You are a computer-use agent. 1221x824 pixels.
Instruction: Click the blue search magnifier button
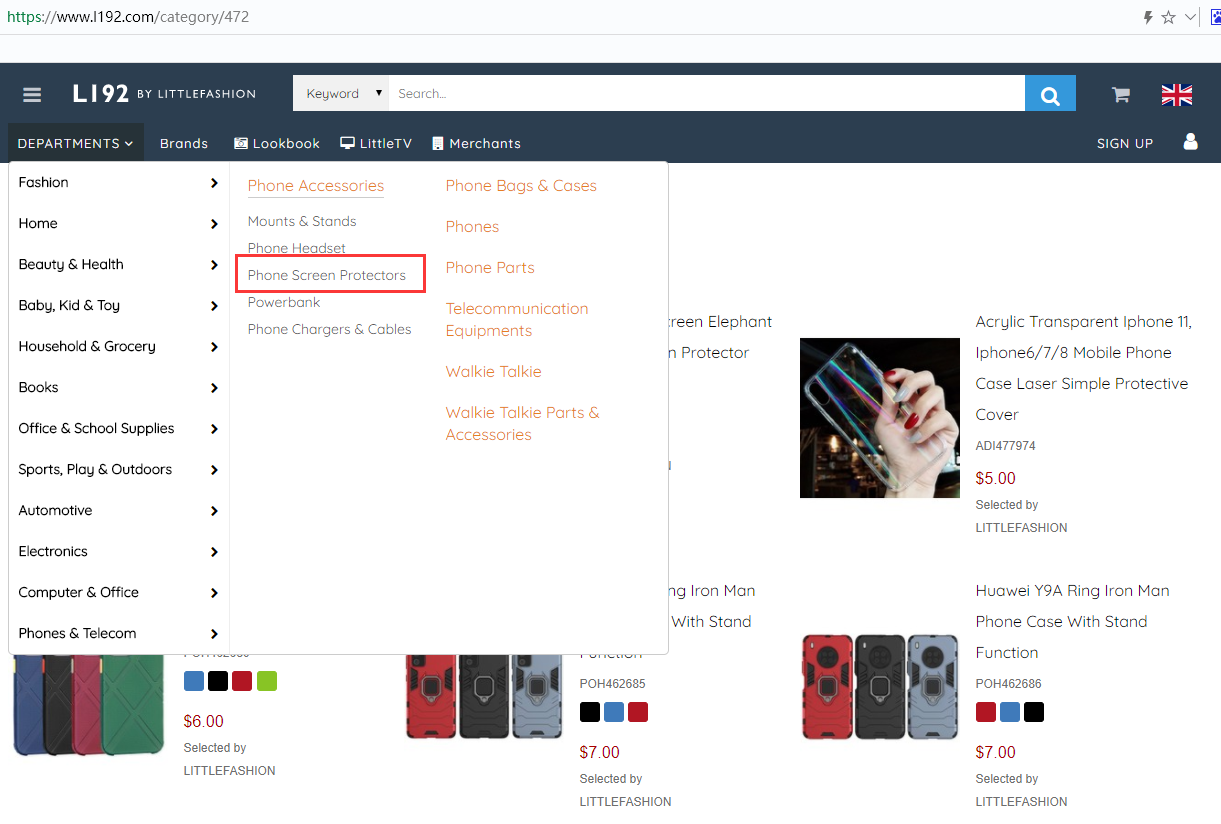coord(1050,93)
